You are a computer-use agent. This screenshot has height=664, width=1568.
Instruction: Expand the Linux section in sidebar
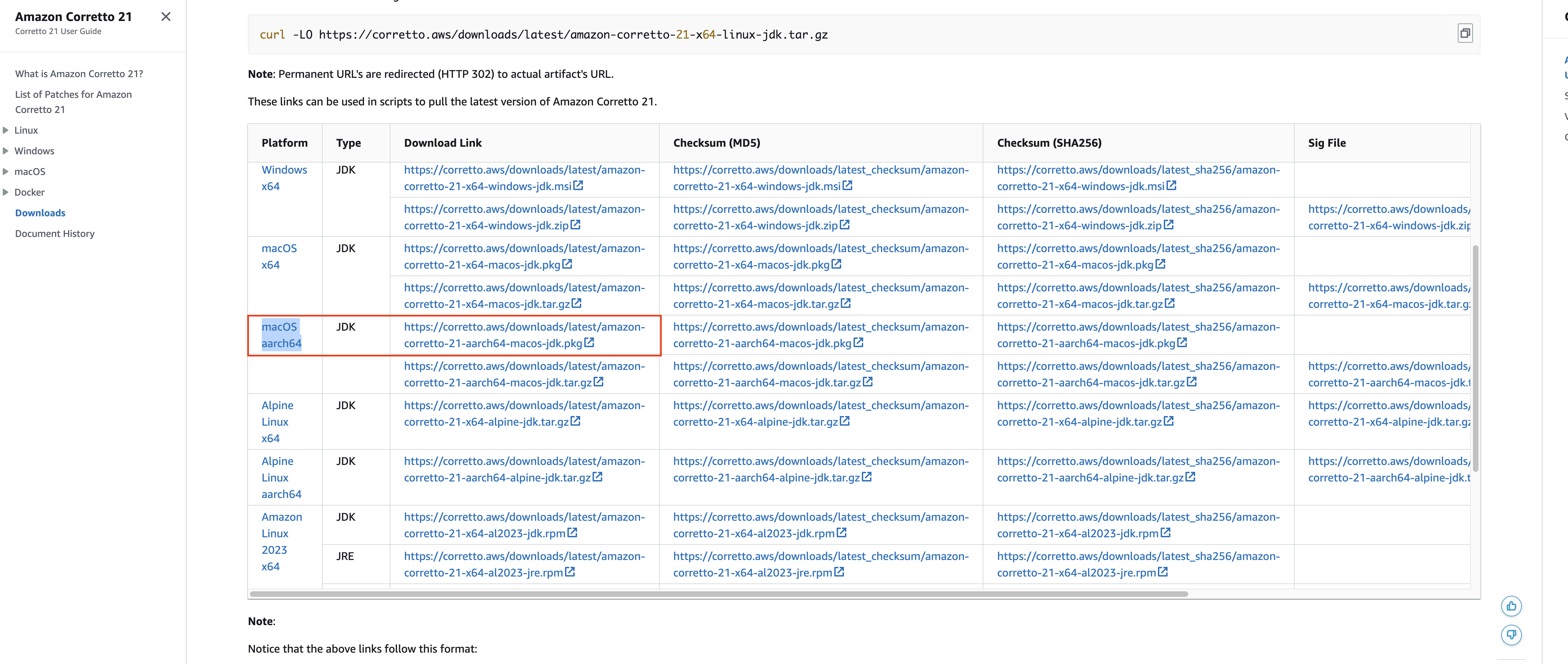(x=6, y=130)
